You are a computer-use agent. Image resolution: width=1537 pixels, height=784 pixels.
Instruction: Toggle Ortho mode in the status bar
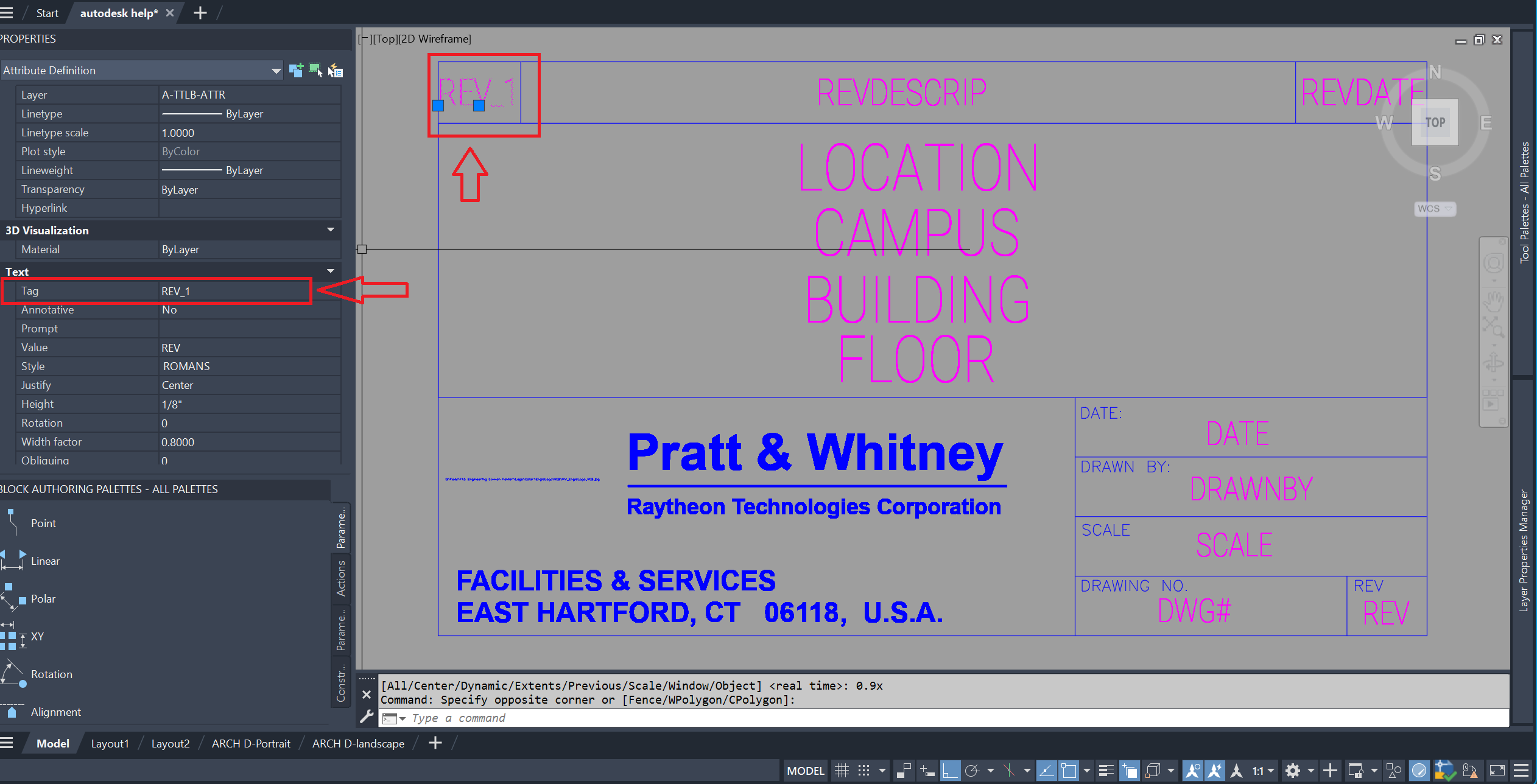coord(951,770)
